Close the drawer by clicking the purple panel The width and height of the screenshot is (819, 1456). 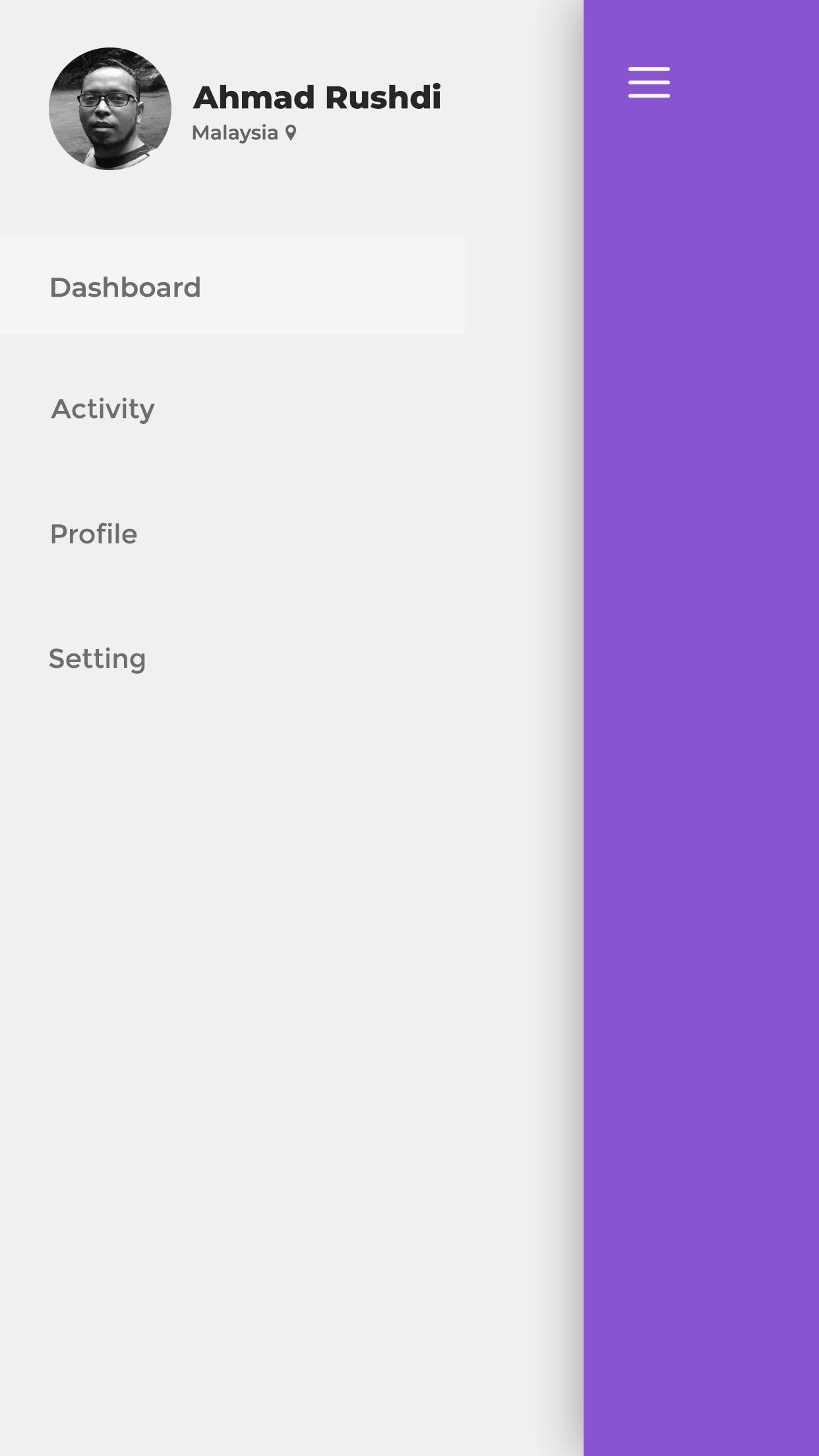click(x=701, y=791)
